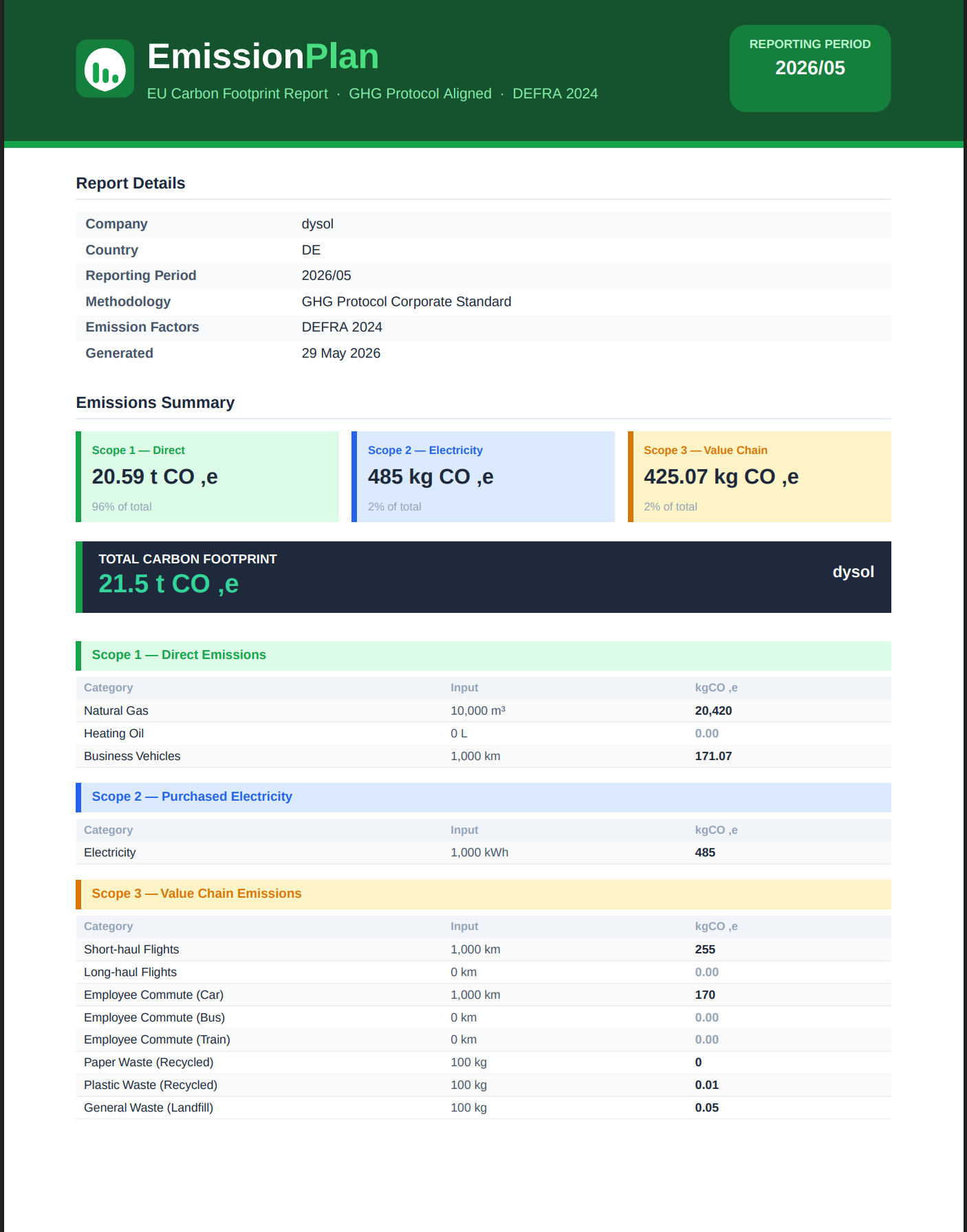Click the 'TOTAL CARBON FOOTPRINT' label
This screenshot has width=967, height=1232.
pos(188,559)
